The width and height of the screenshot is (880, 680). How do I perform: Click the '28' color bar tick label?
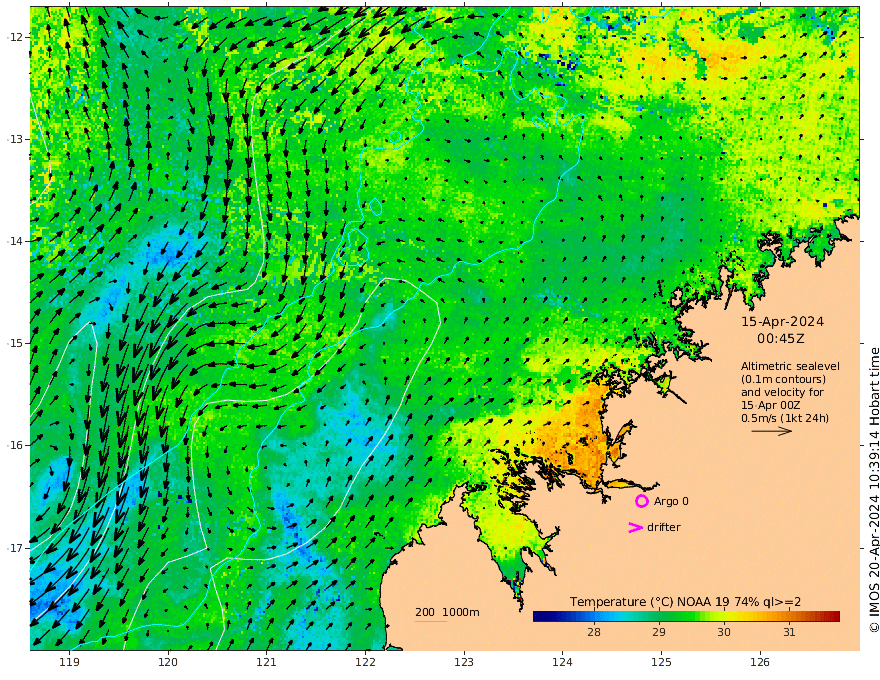[x=594, y=632]
